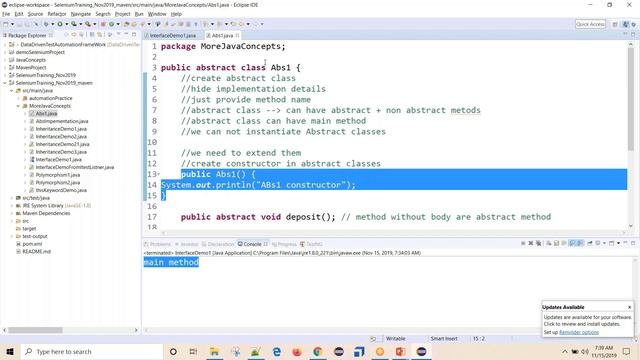Viewport: 640px width, 360px height.
Task: Select README.md in Package Explorer
Action: 36,251
